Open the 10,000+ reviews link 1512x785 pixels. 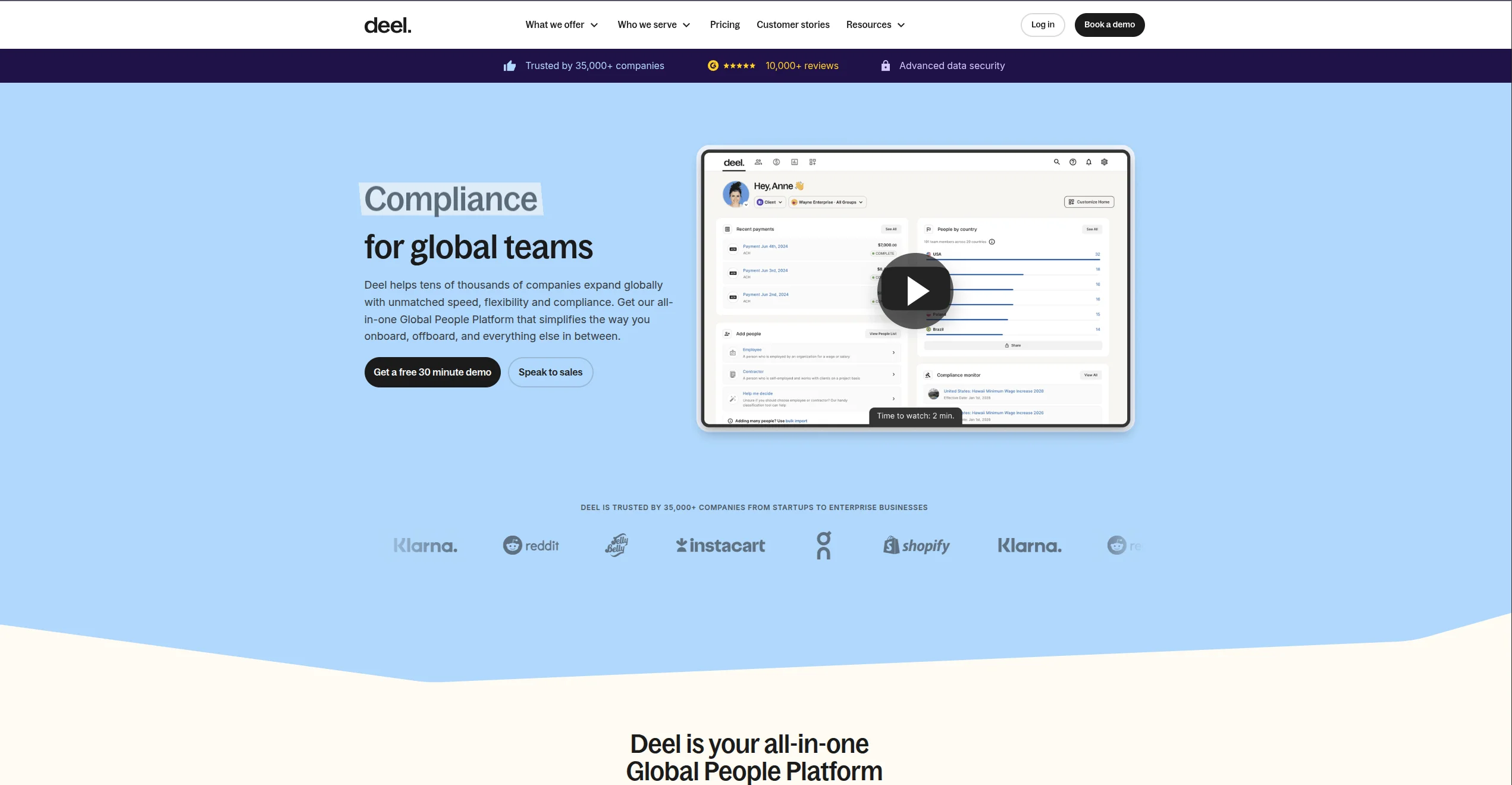click(x=801, y=66)
